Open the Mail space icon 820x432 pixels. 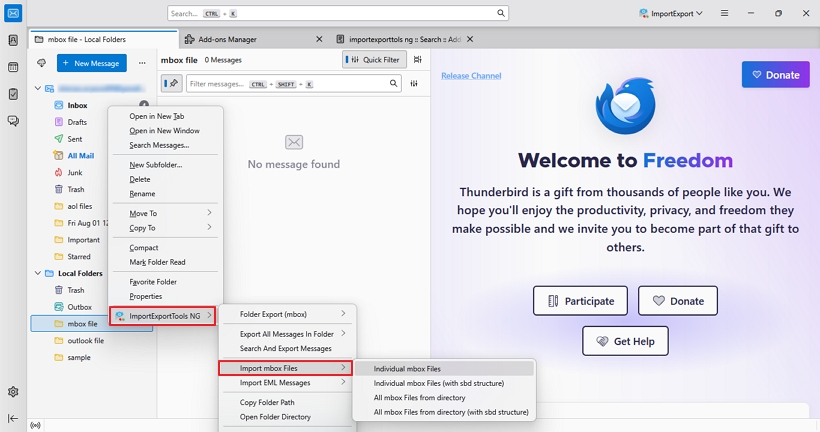click(13, 13)
